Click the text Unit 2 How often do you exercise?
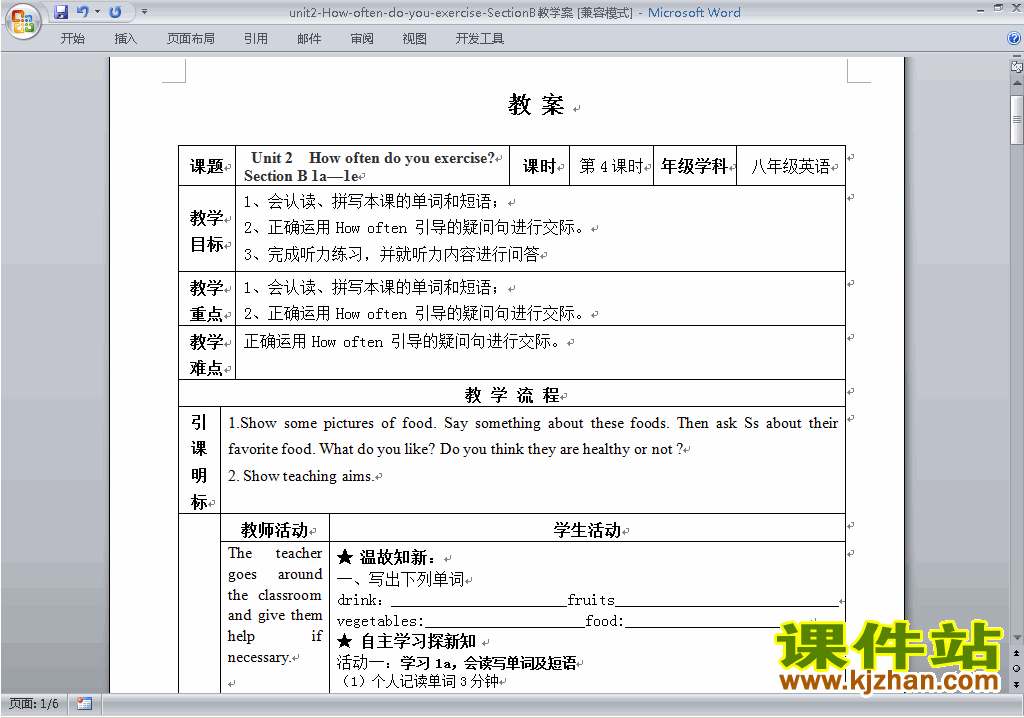Image resolution: width=1024 pixels, height=718 pixels. tap(373, 158)
